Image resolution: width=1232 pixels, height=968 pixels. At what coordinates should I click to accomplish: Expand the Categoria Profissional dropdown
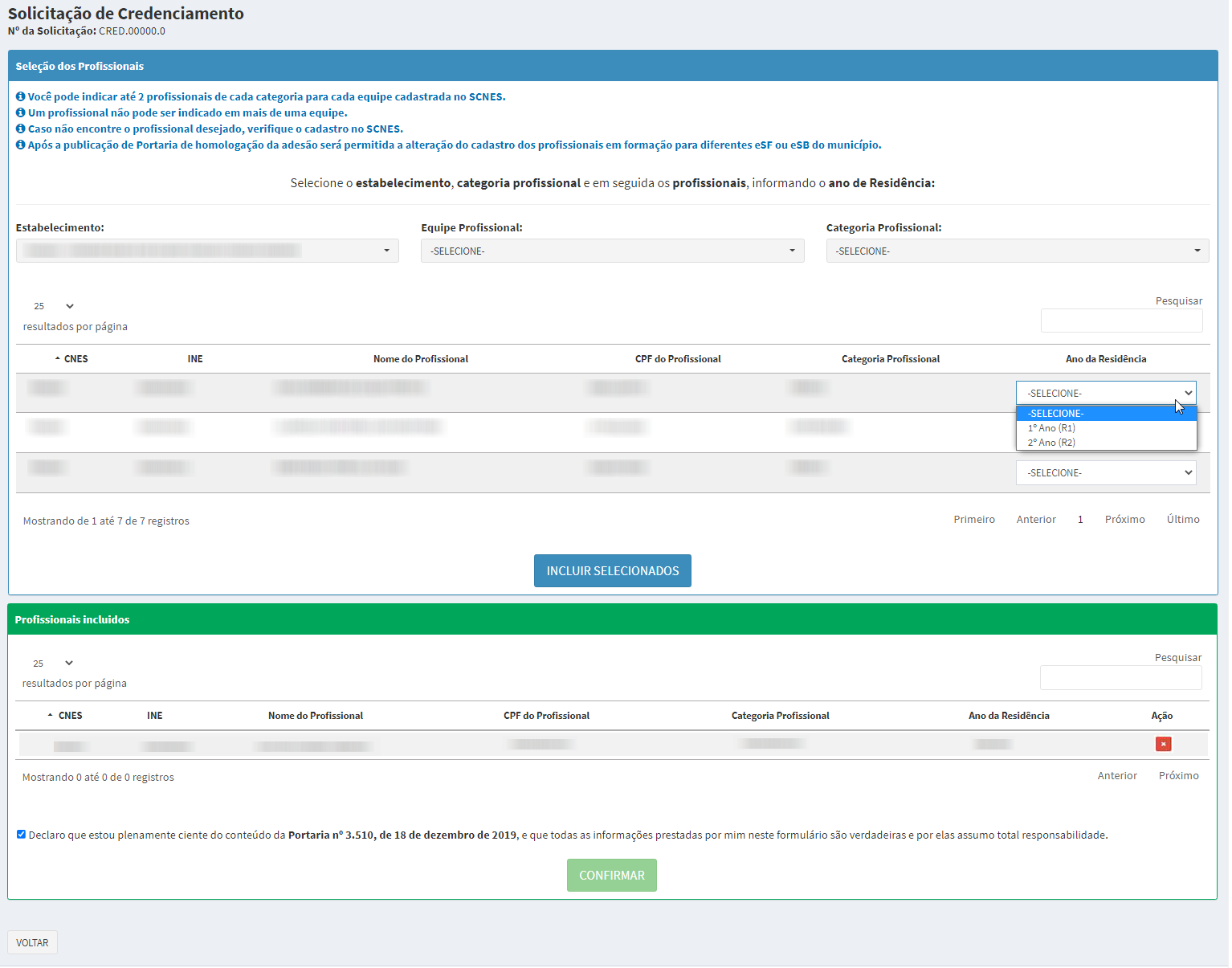1017,251
